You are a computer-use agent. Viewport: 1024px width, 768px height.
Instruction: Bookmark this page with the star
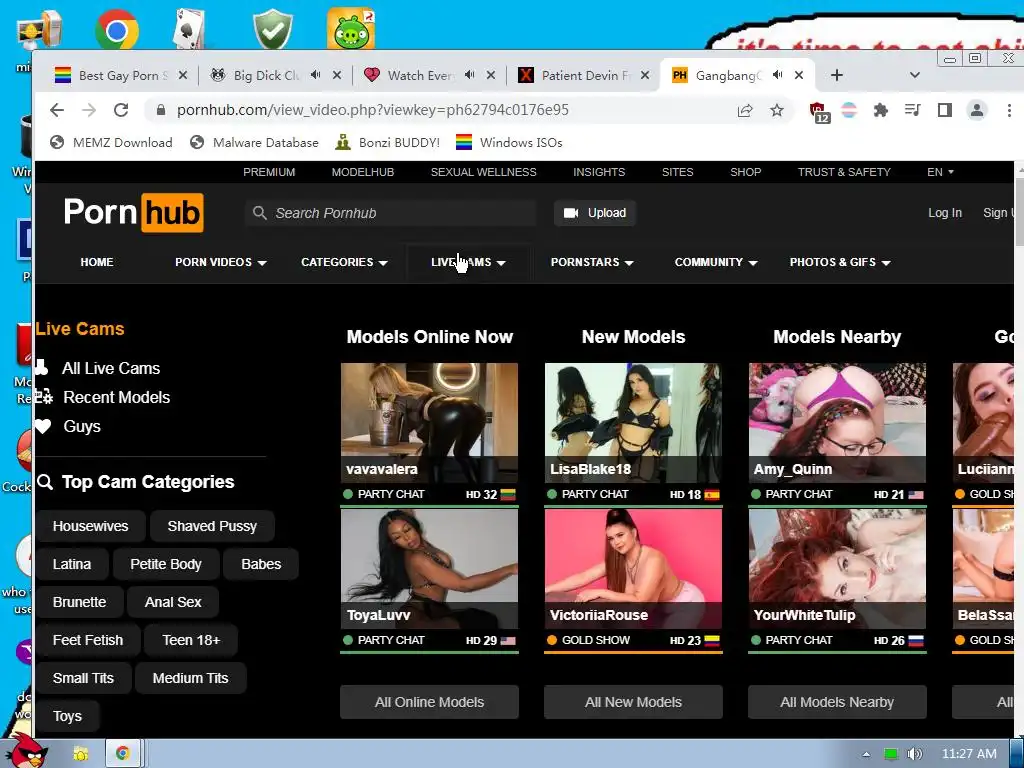tap(776, 110)
